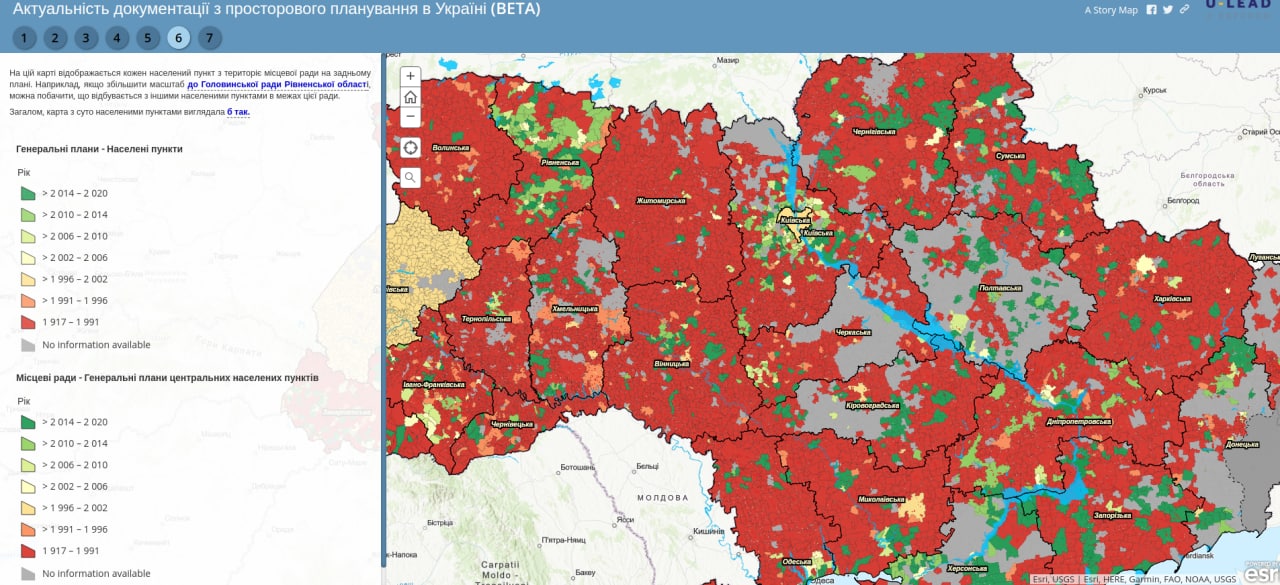
Task: Go to story section 4
Action: tap(117, 38)
